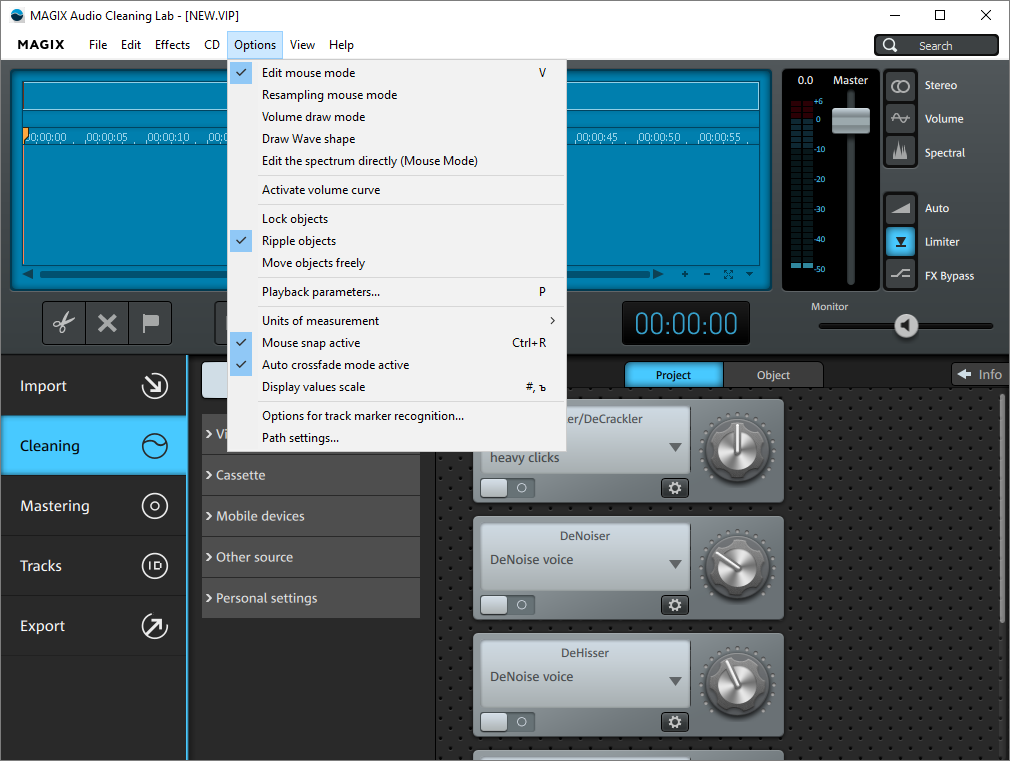This screenshot has height=761, width=1010.
Task: Click the Mastering disc icon
Action: coord(155,506)
